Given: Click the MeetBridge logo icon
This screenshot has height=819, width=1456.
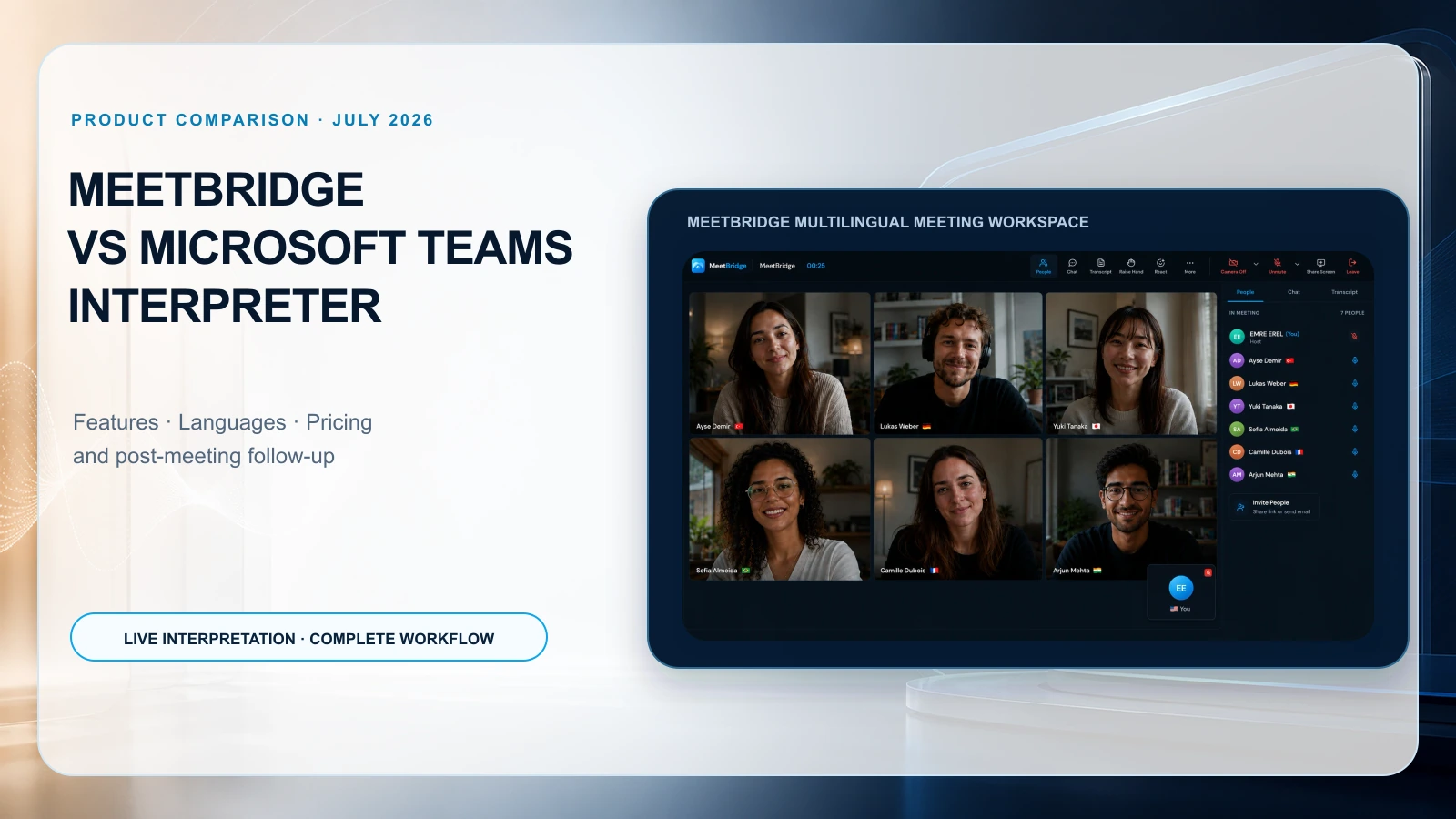Looking at the screenshot, I should click(x=698, y=266).
